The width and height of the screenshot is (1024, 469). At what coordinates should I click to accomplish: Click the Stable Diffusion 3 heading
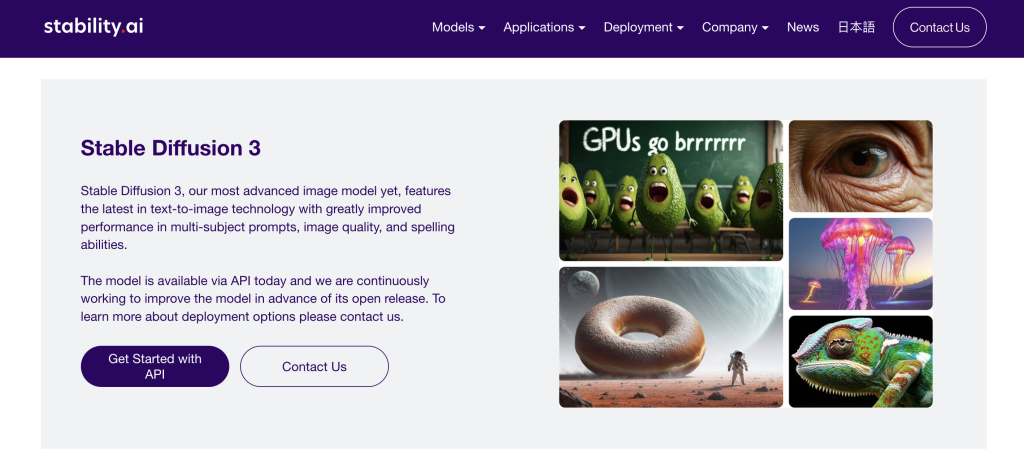coord(170,148)
